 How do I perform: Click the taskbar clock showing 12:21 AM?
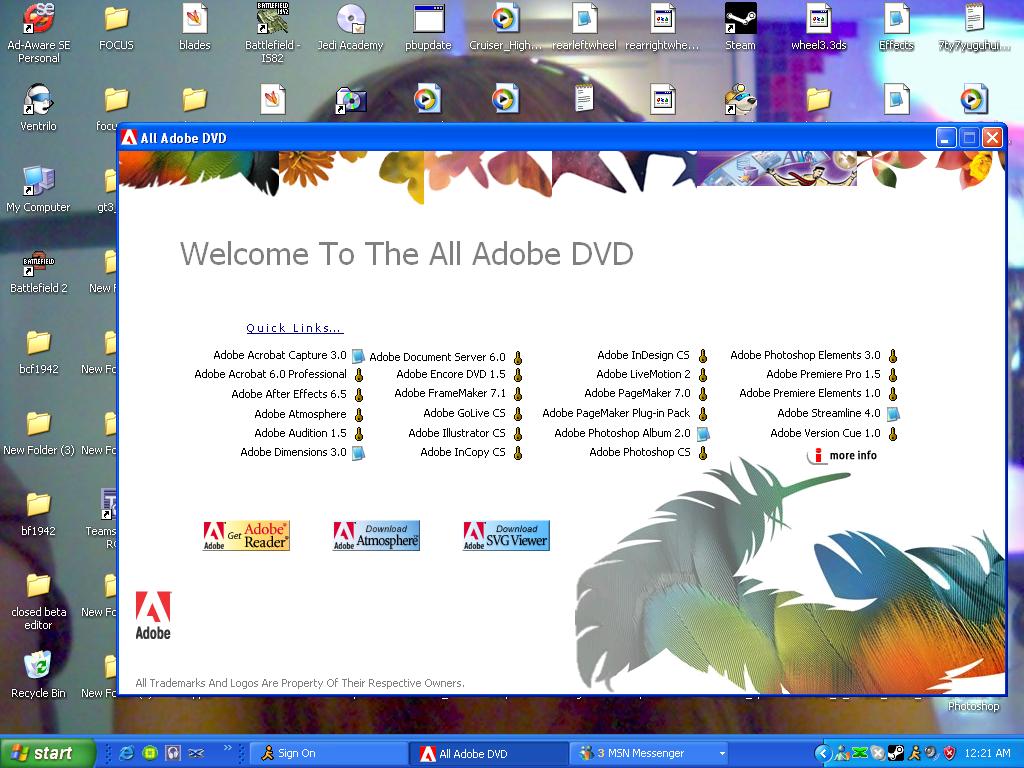(987, 754)
